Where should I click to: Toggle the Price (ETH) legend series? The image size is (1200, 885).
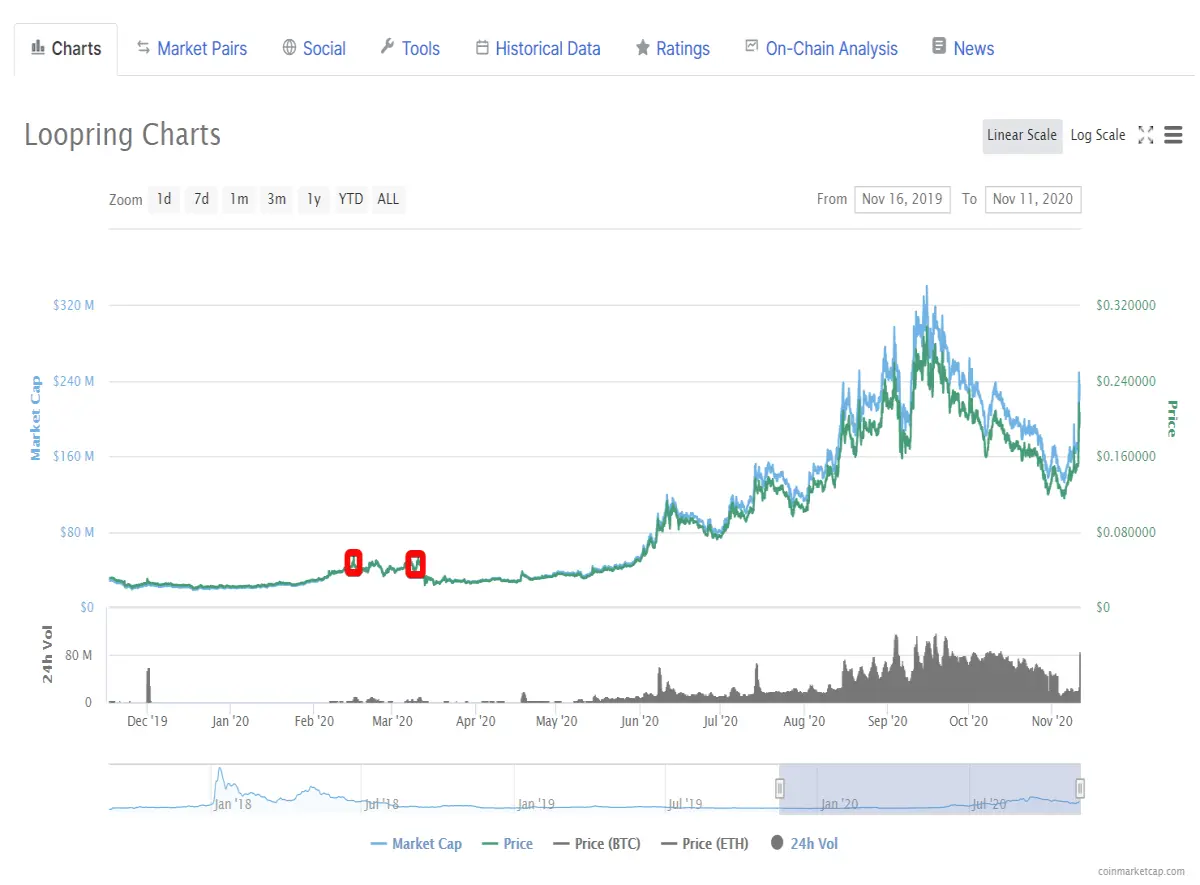click(x=704, y=844)
